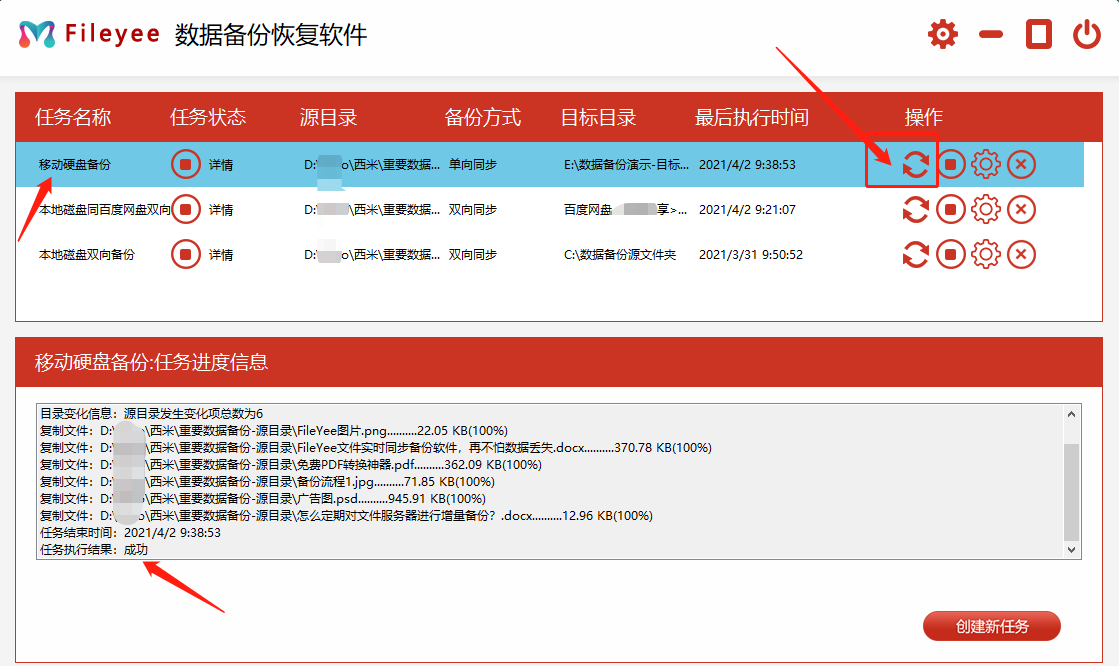This screenshot has height=666, width=1119.
Task: Stop 本地磁盘双向备份 task in operations column
Action: pyautogui.click(x=951, y=255)
